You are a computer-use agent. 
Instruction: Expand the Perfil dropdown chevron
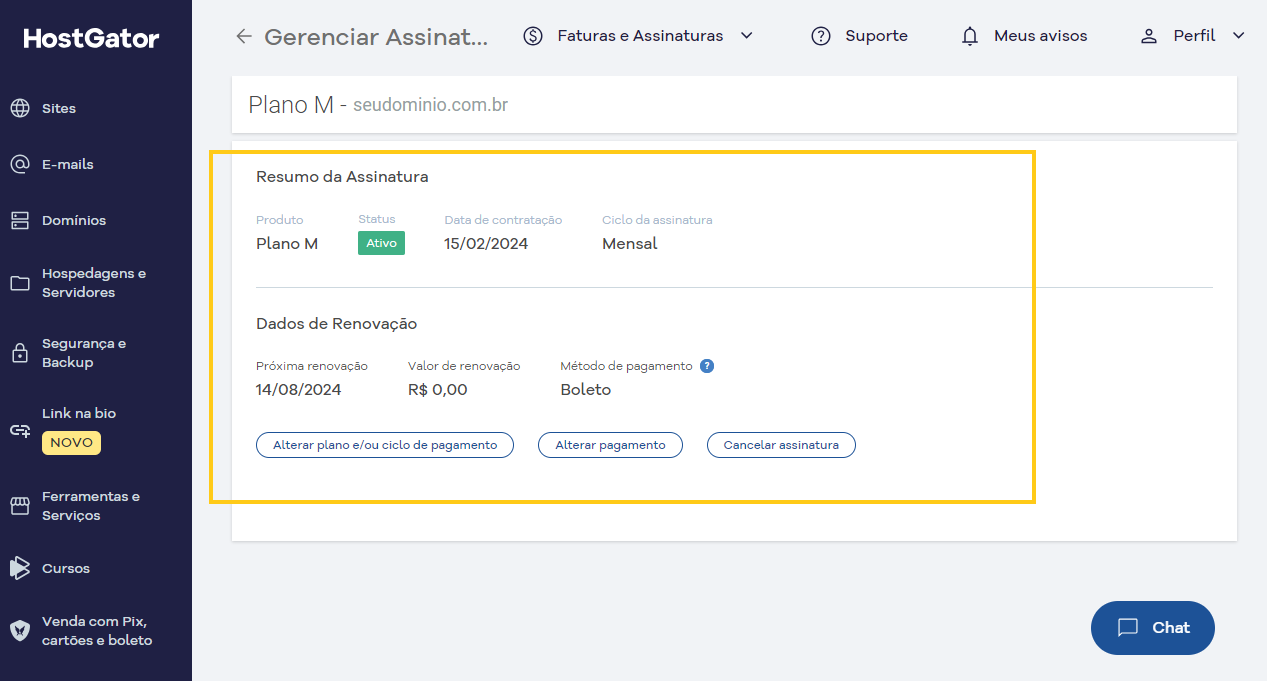1239,35
